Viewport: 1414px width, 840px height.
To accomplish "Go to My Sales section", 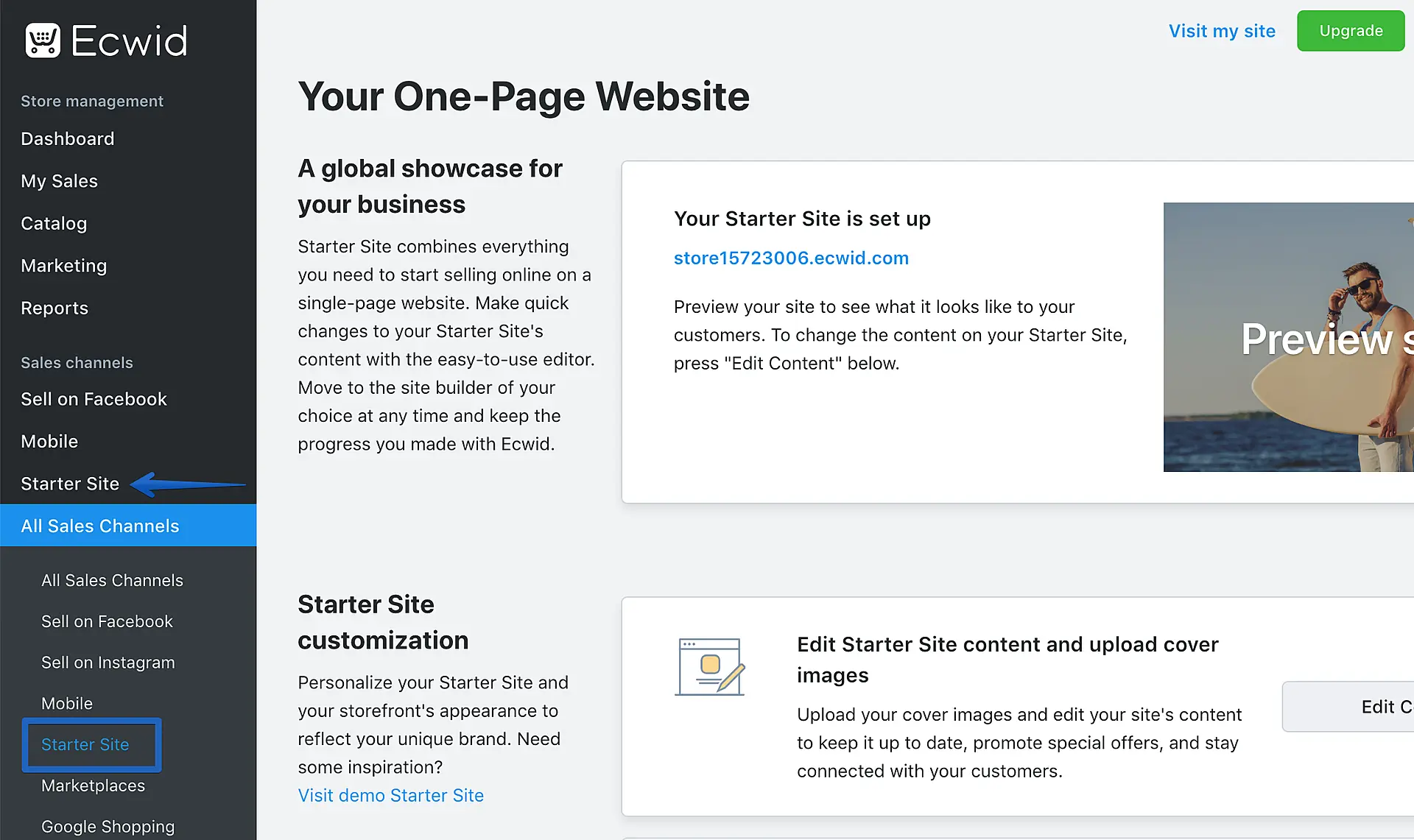I will pyautogui.click(x=59, y=181).
